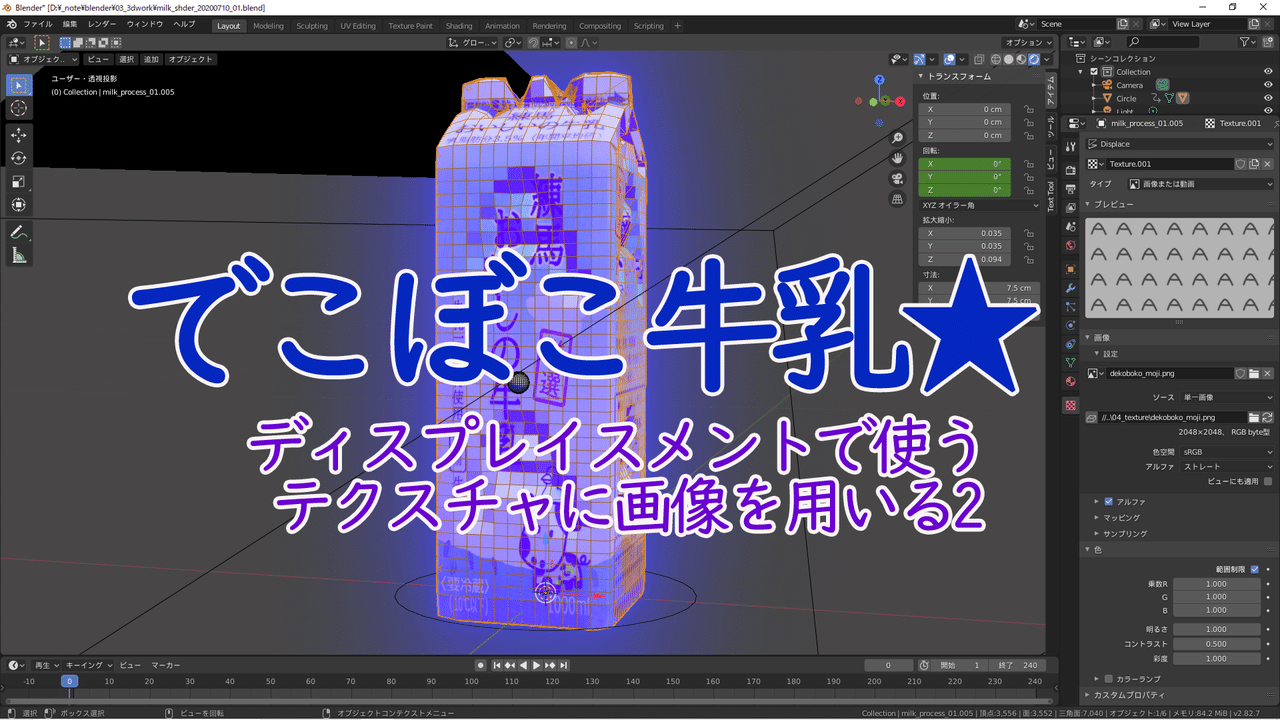
Task: Select the Box Select tool
Action: pos(18,85)
